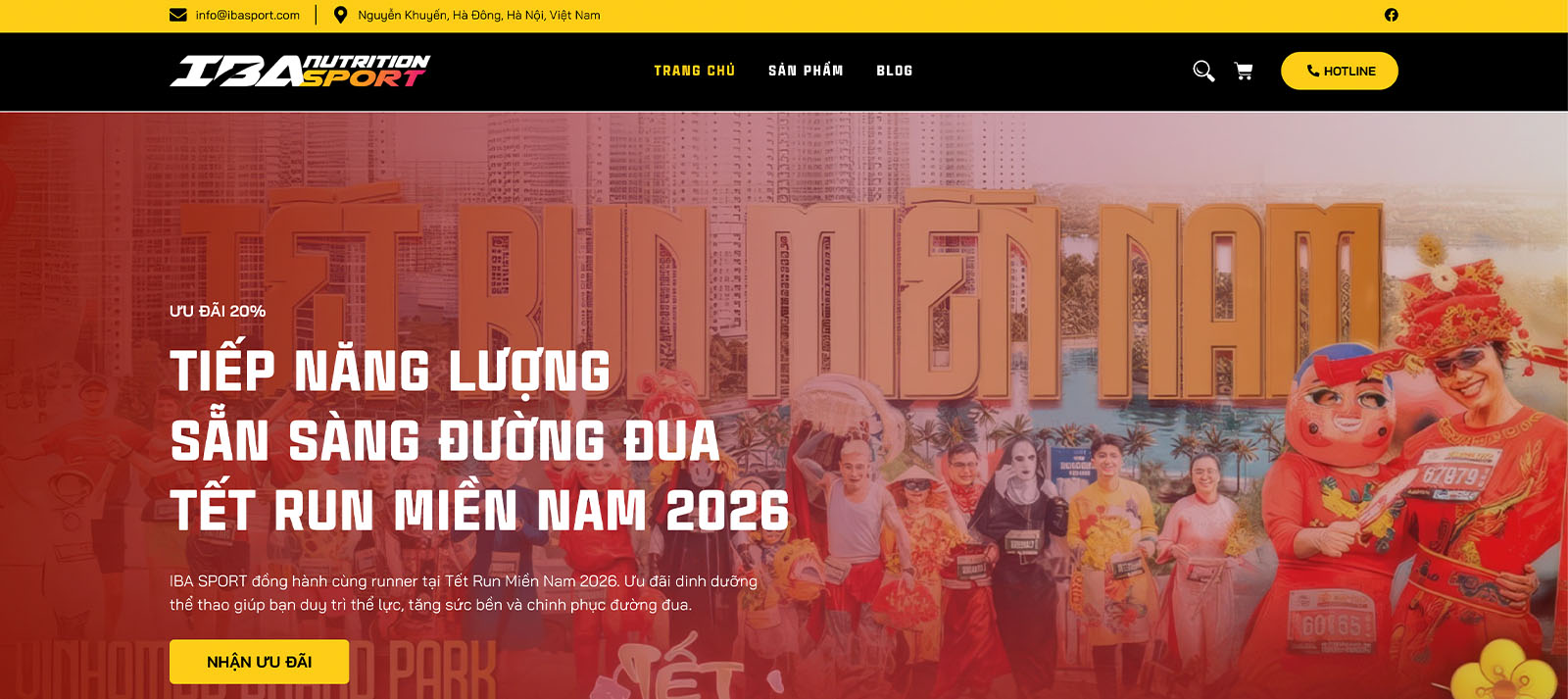Click the yellow apricot blossom decoration
The width and height of the screenshot is (1568, 699).
(1504, 672)
